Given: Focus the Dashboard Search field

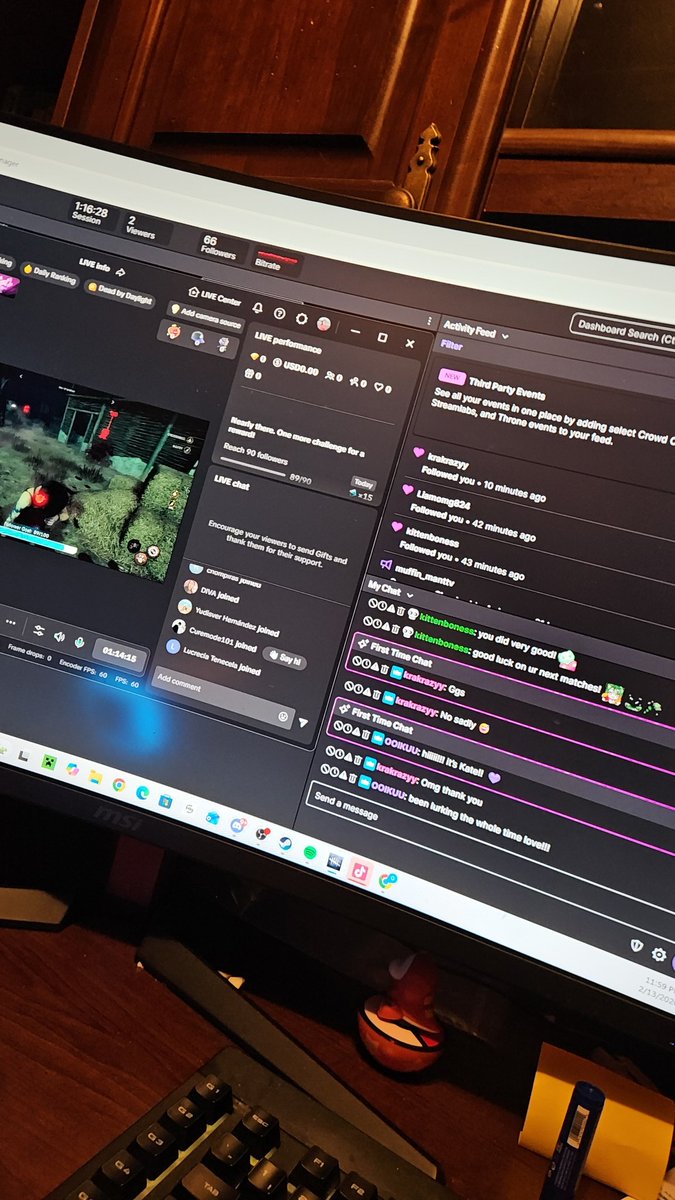Looking at the screenshot, I should [x=622, y=331].
